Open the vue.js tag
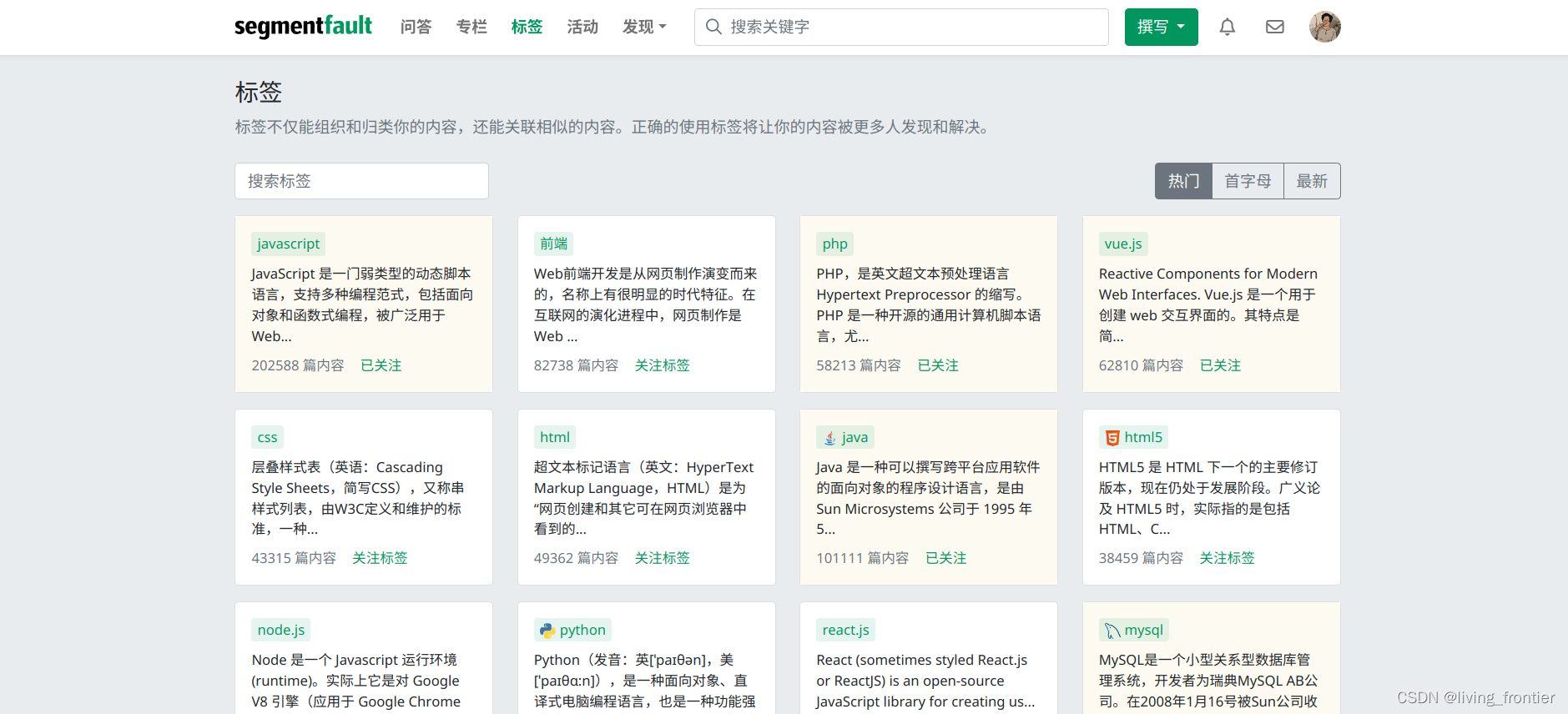 click(1123, 244)
